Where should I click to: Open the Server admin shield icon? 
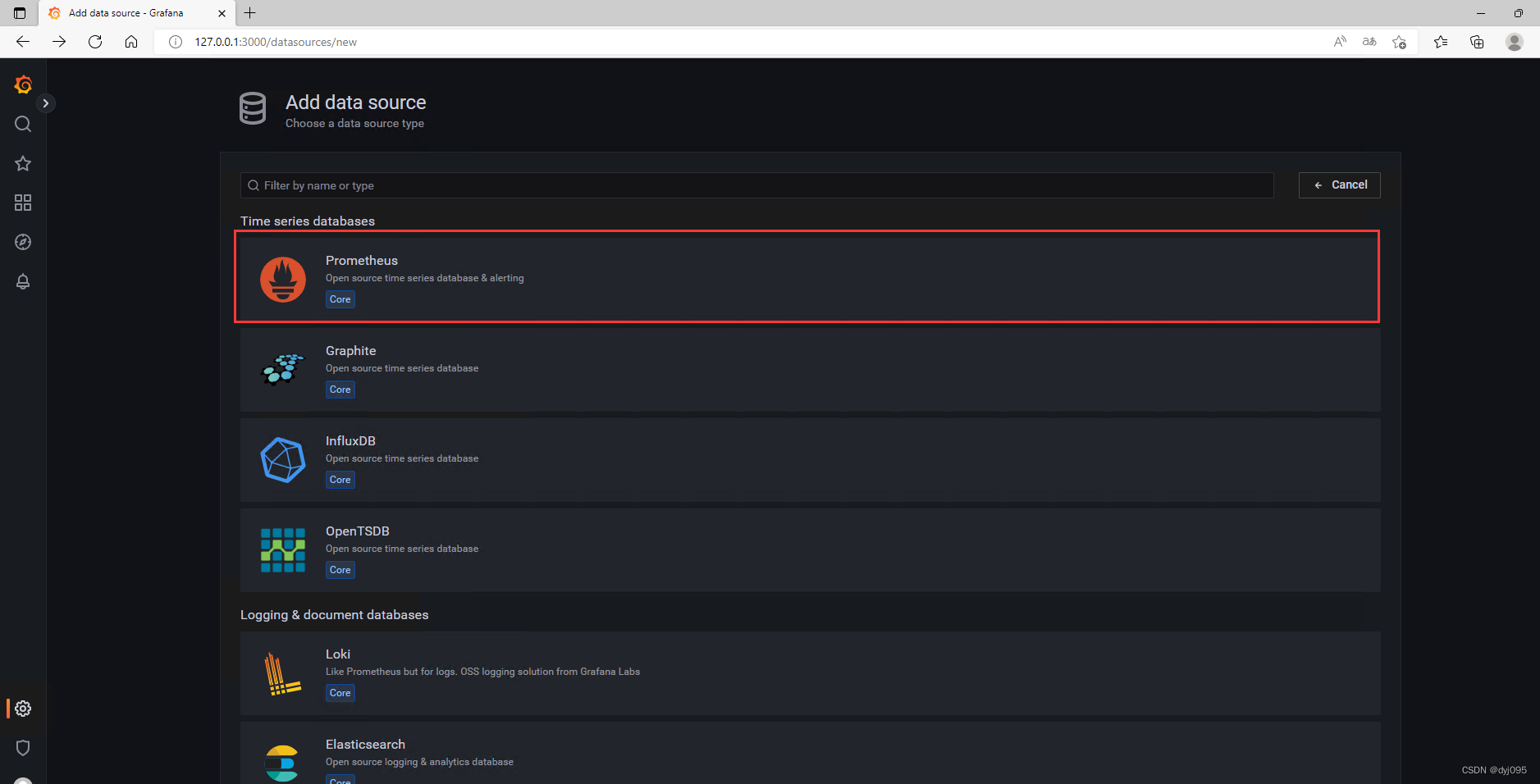[x=23, y=748]
